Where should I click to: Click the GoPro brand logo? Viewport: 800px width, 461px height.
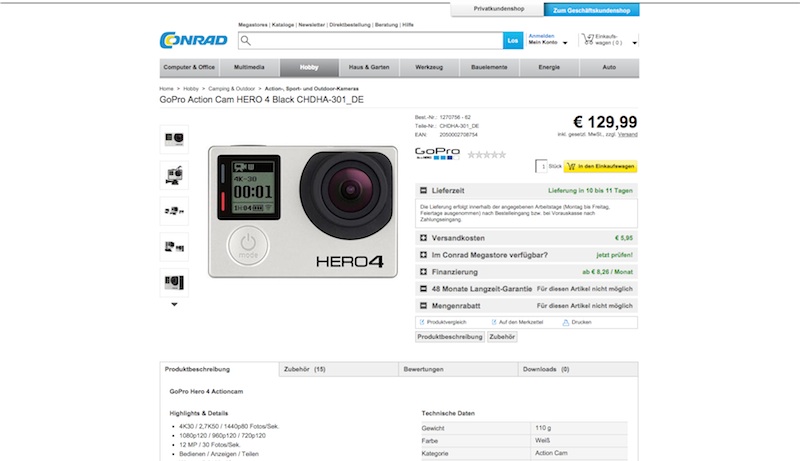(x=437, y=153)
